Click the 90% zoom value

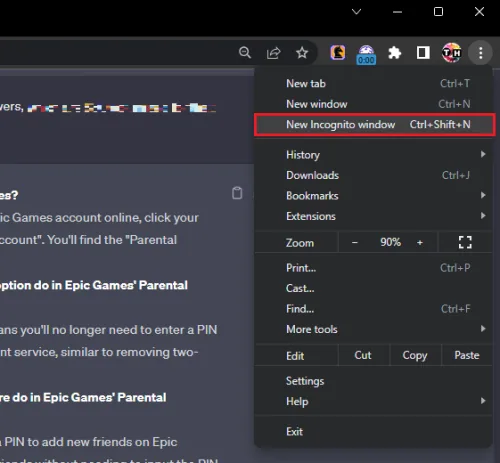pos(391,242)
